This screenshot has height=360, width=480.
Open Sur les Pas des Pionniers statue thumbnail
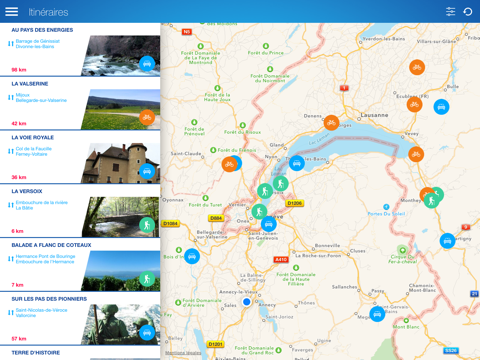pos(121,325)
